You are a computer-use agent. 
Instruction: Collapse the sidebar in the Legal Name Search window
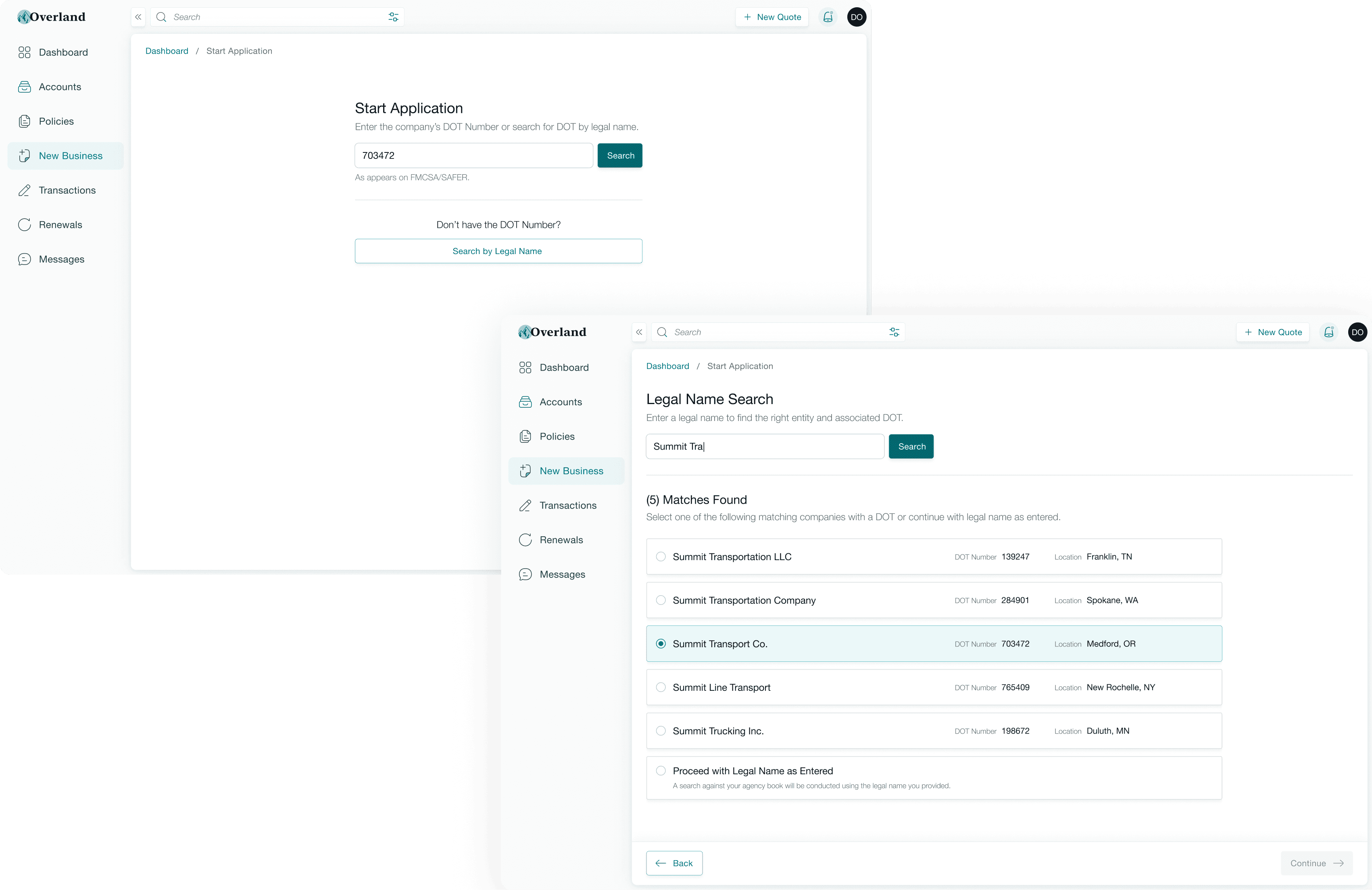[x=639, y=332]
